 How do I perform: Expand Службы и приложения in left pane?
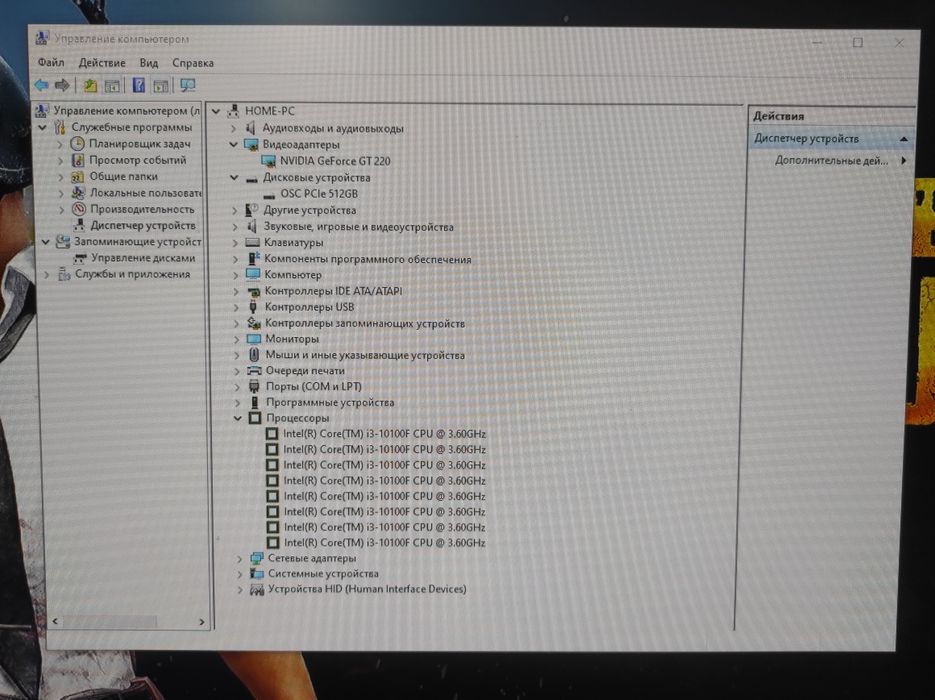click(47, 274)
